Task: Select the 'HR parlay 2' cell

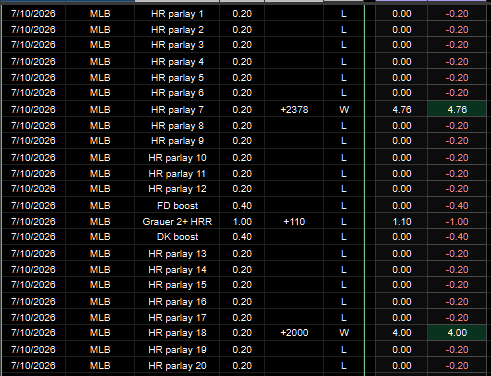Action: [x=177, y=30]
